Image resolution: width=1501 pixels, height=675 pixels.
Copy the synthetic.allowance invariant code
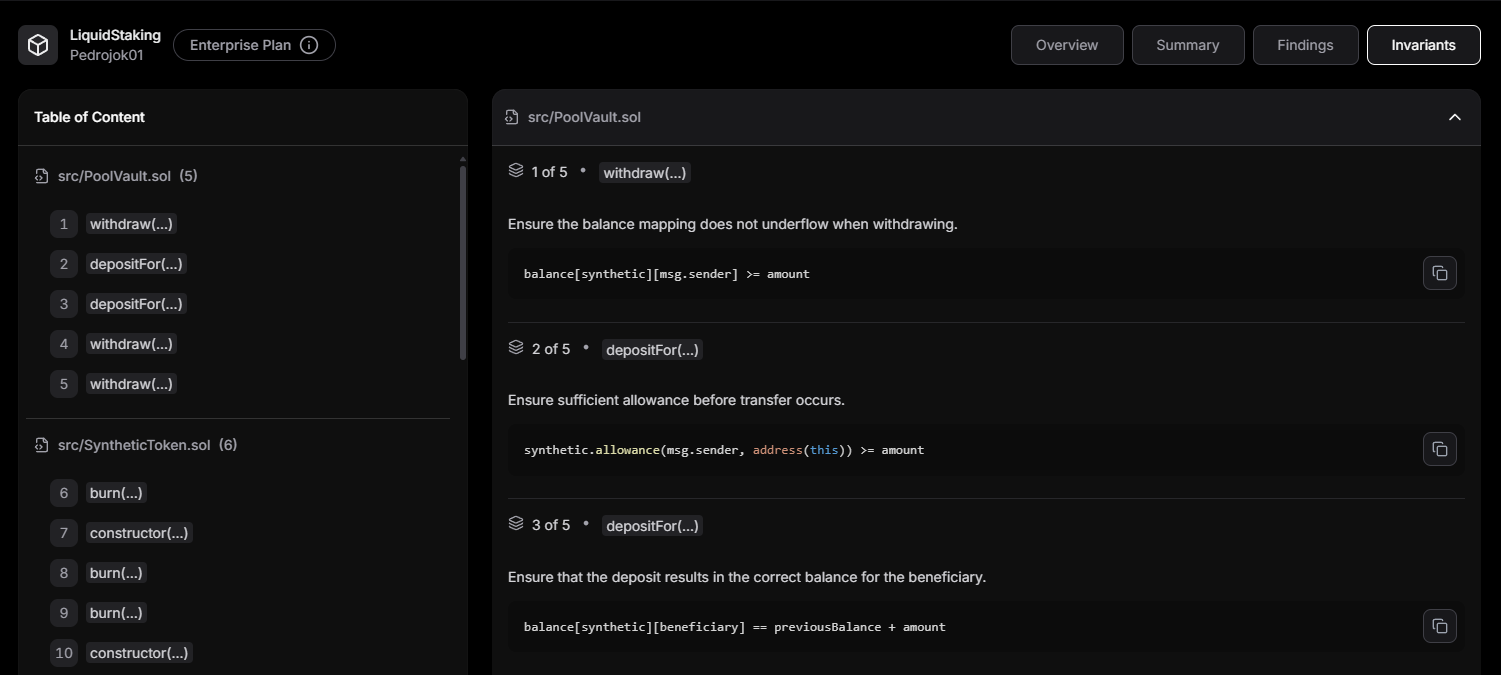click(x=1440, y=449)
